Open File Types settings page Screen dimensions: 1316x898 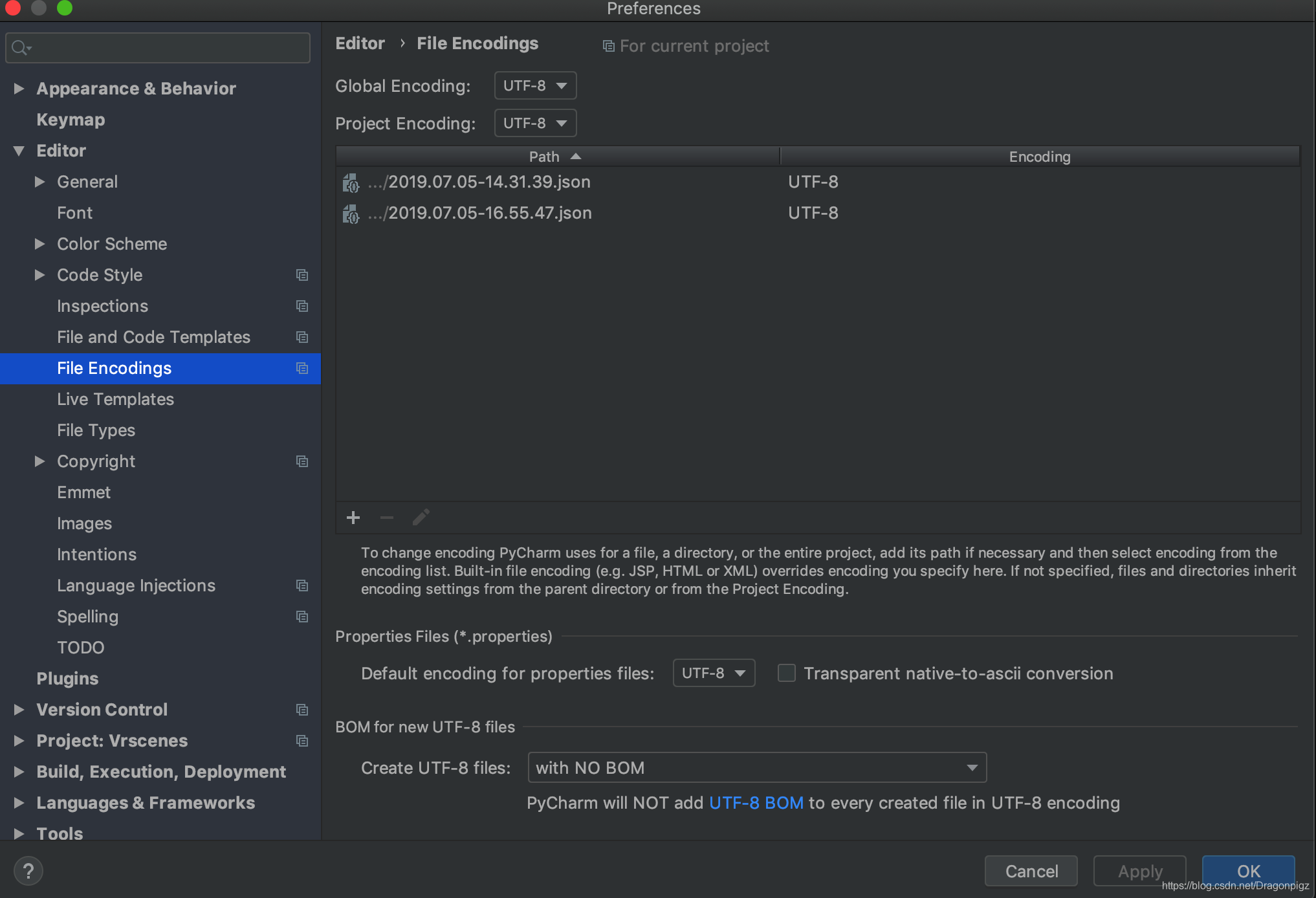96,430
